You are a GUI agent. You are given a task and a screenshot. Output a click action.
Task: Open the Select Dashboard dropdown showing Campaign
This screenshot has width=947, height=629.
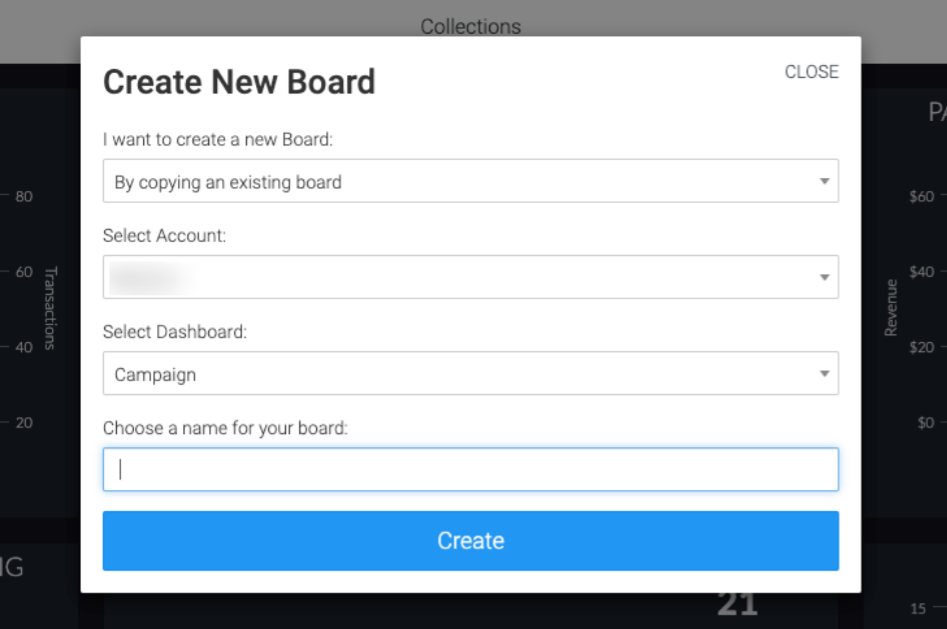(470, 373)
